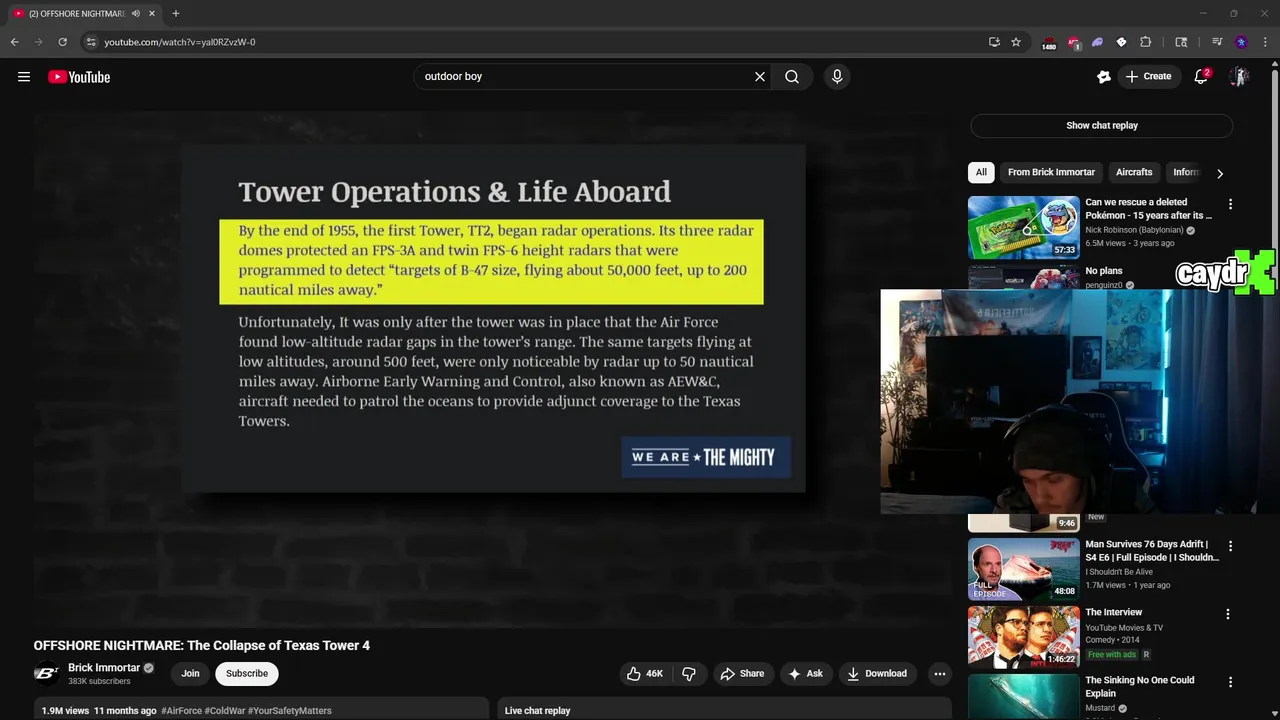
Task: Open the Chrome three-dot menu
Action: [x=1265, y=42]
